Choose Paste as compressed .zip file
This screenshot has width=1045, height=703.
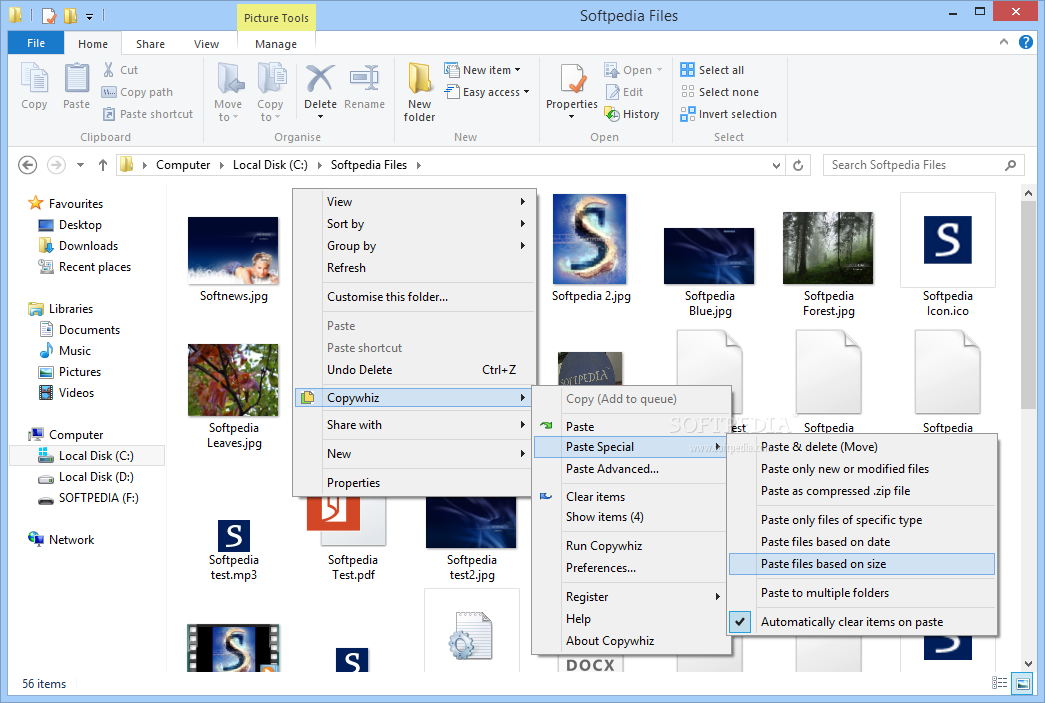pyautogui.click(x=863, y=491)
